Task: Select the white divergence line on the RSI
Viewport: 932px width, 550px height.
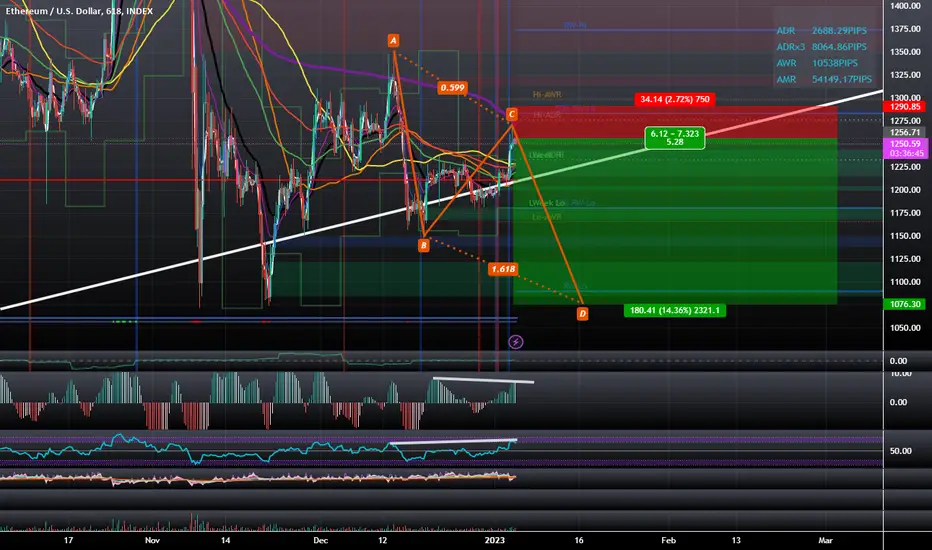Action: [x=454, y=442]
